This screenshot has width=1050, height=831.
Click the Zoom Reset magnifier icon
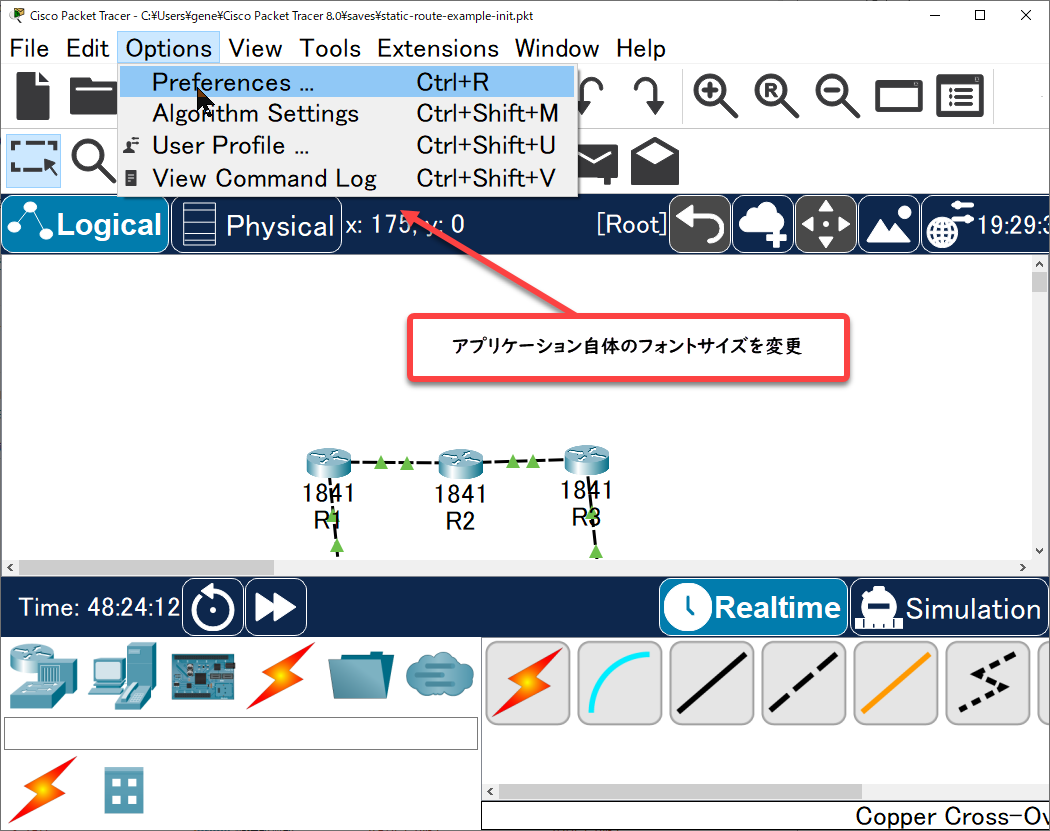pos(776,96)
